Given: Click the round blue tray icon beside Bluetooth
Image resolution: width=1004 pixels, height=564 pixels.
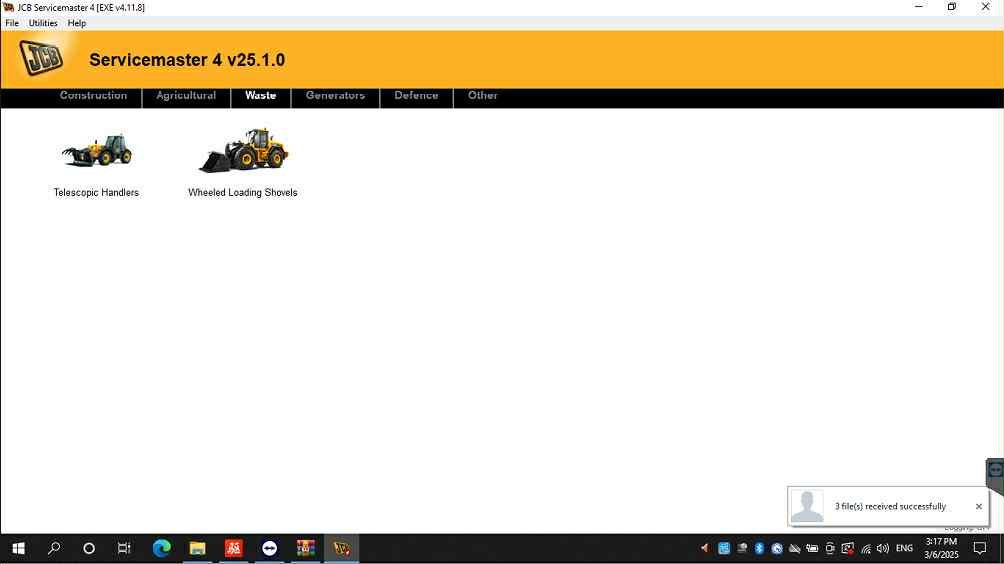Looking at the screenshot, I should tap(777, 549).
